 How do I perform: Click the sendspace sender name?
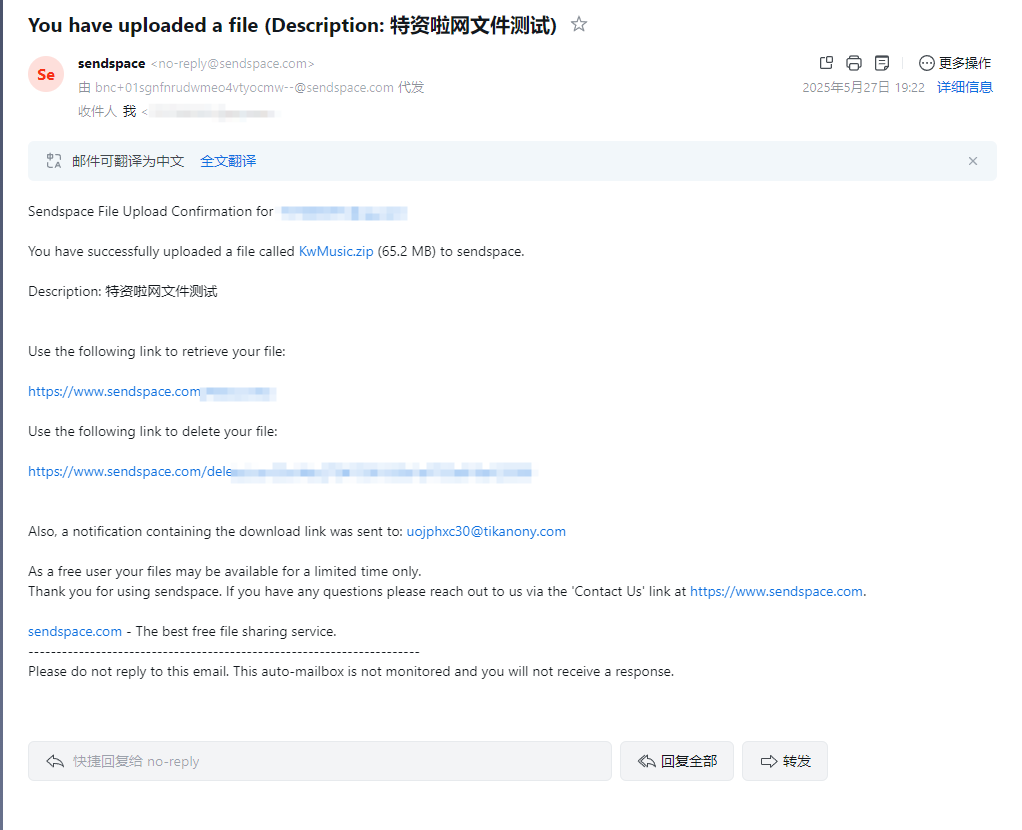click(x=111, y=63)
